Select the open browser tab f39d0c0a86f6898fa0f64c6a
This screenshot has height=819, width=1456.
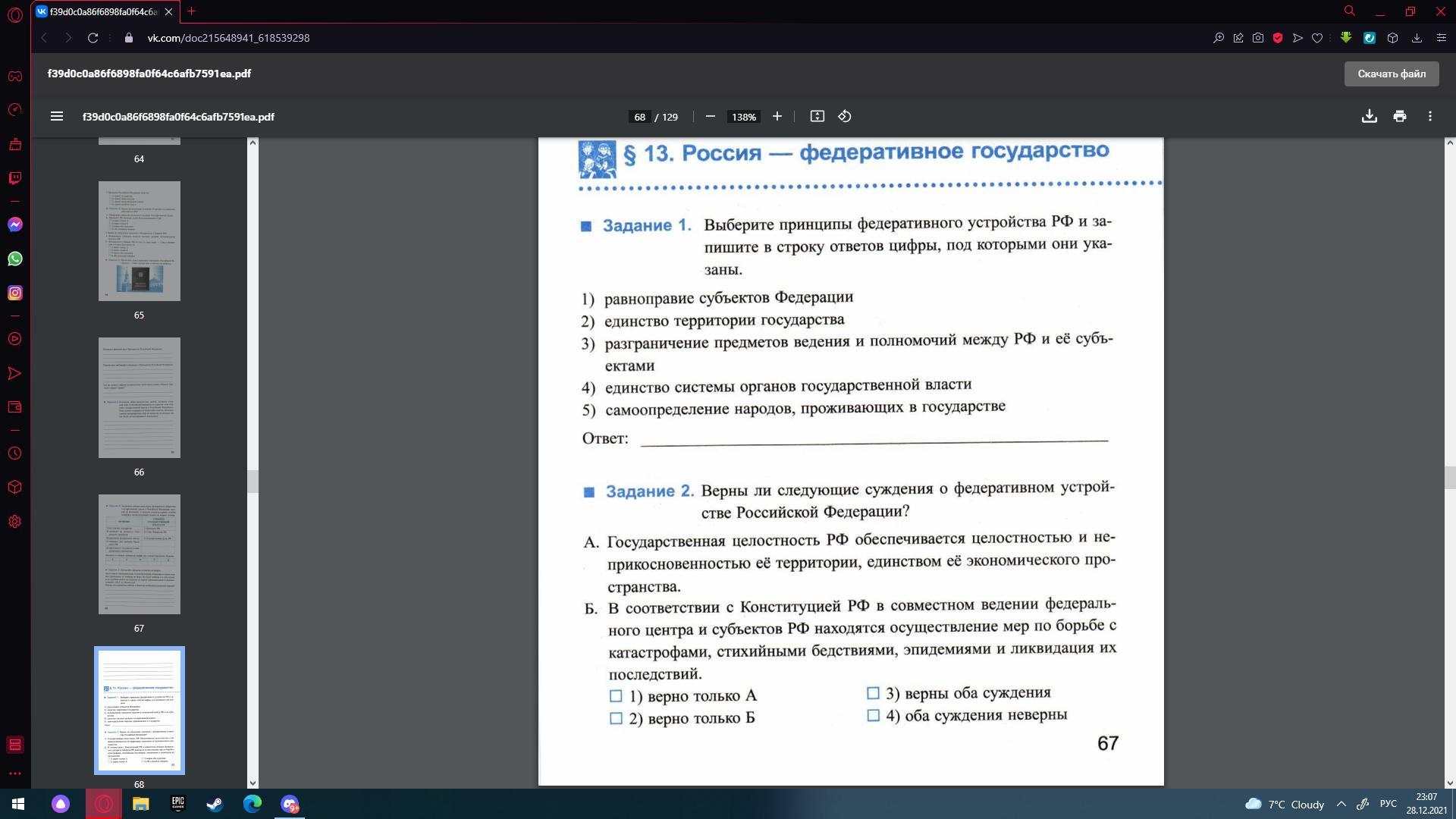click(x=102, y=11)
